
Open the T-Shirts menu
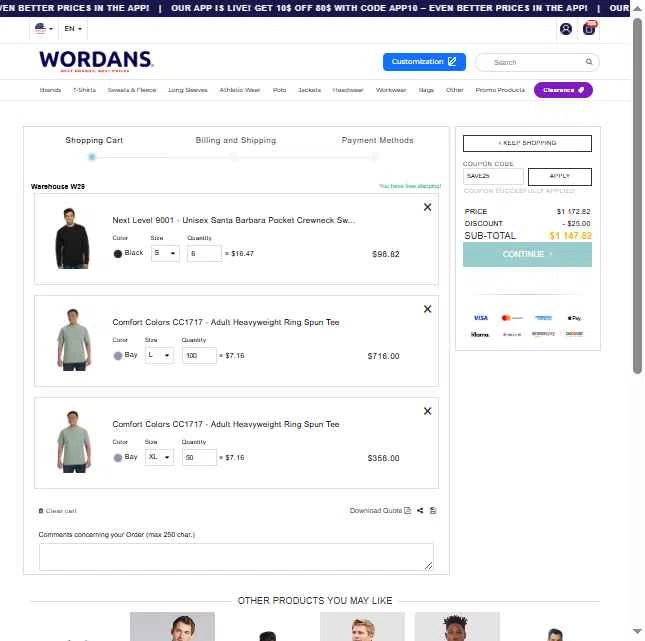[x=84, y=90]
